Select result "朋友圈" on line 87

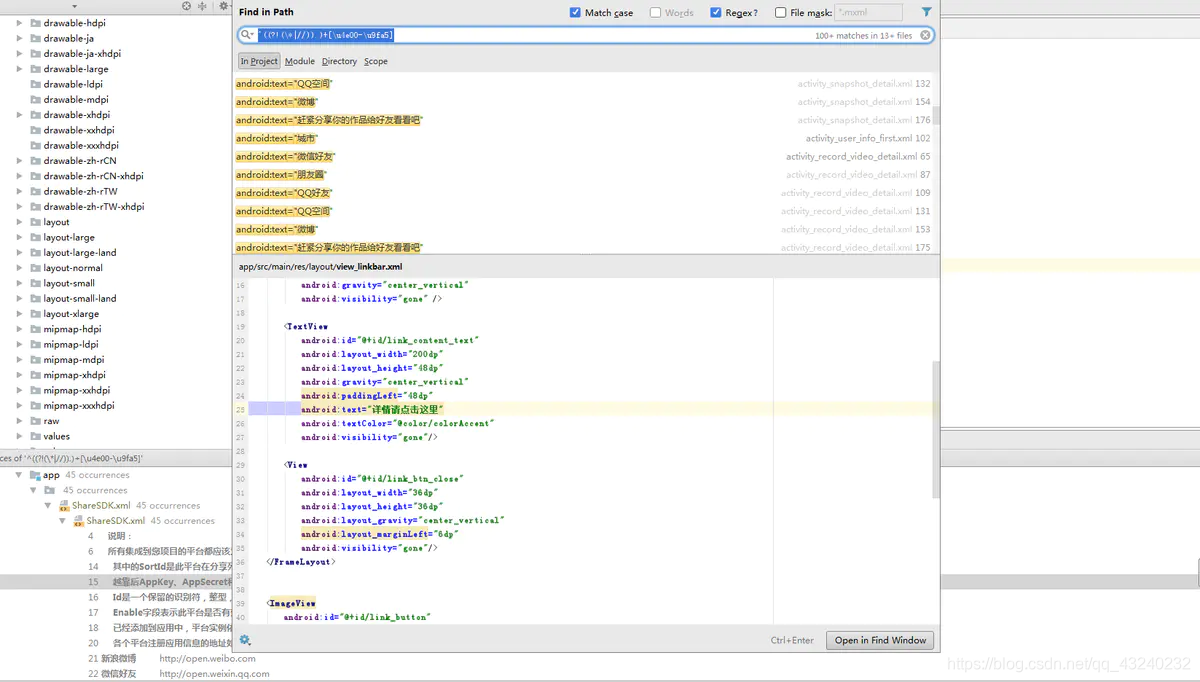click(x=583, y=175)
